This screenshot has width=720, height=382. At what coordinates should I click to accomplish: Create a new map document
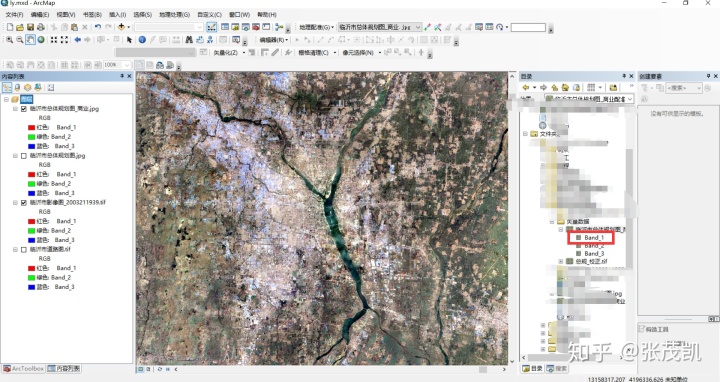point(10,27)
